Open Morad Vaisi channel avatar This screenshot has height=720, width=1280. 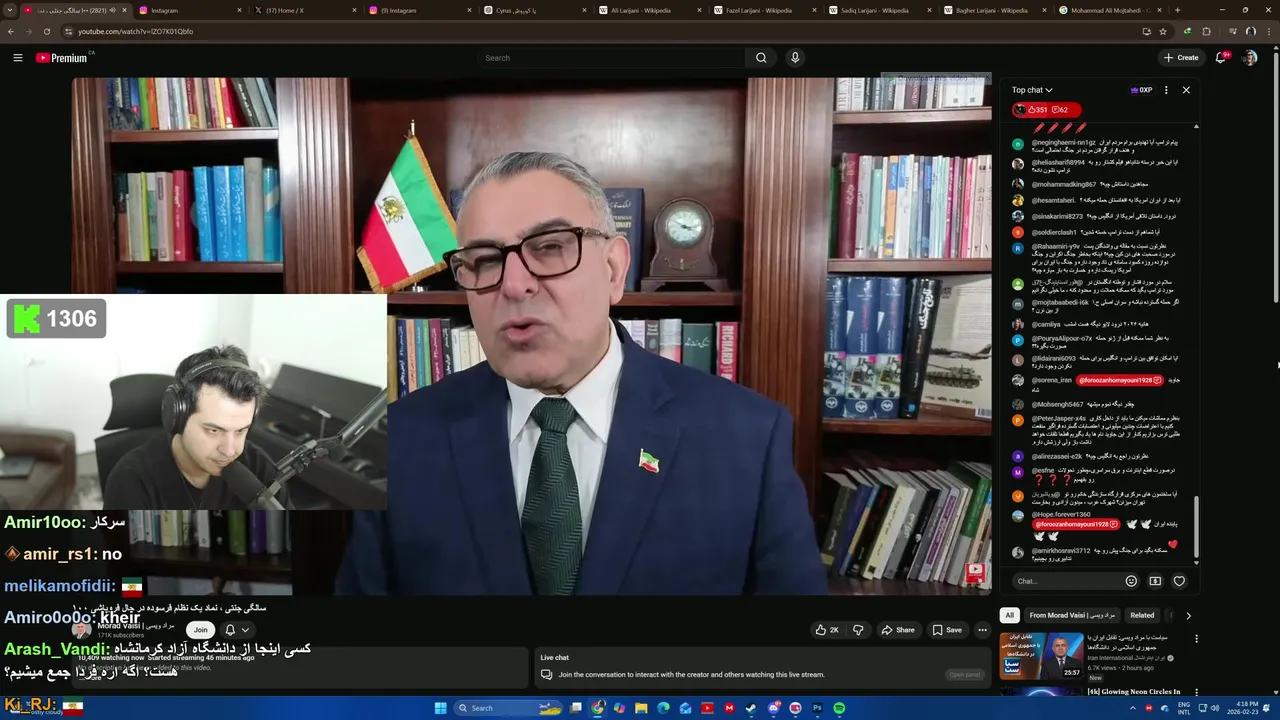click(x=82, y=630)
